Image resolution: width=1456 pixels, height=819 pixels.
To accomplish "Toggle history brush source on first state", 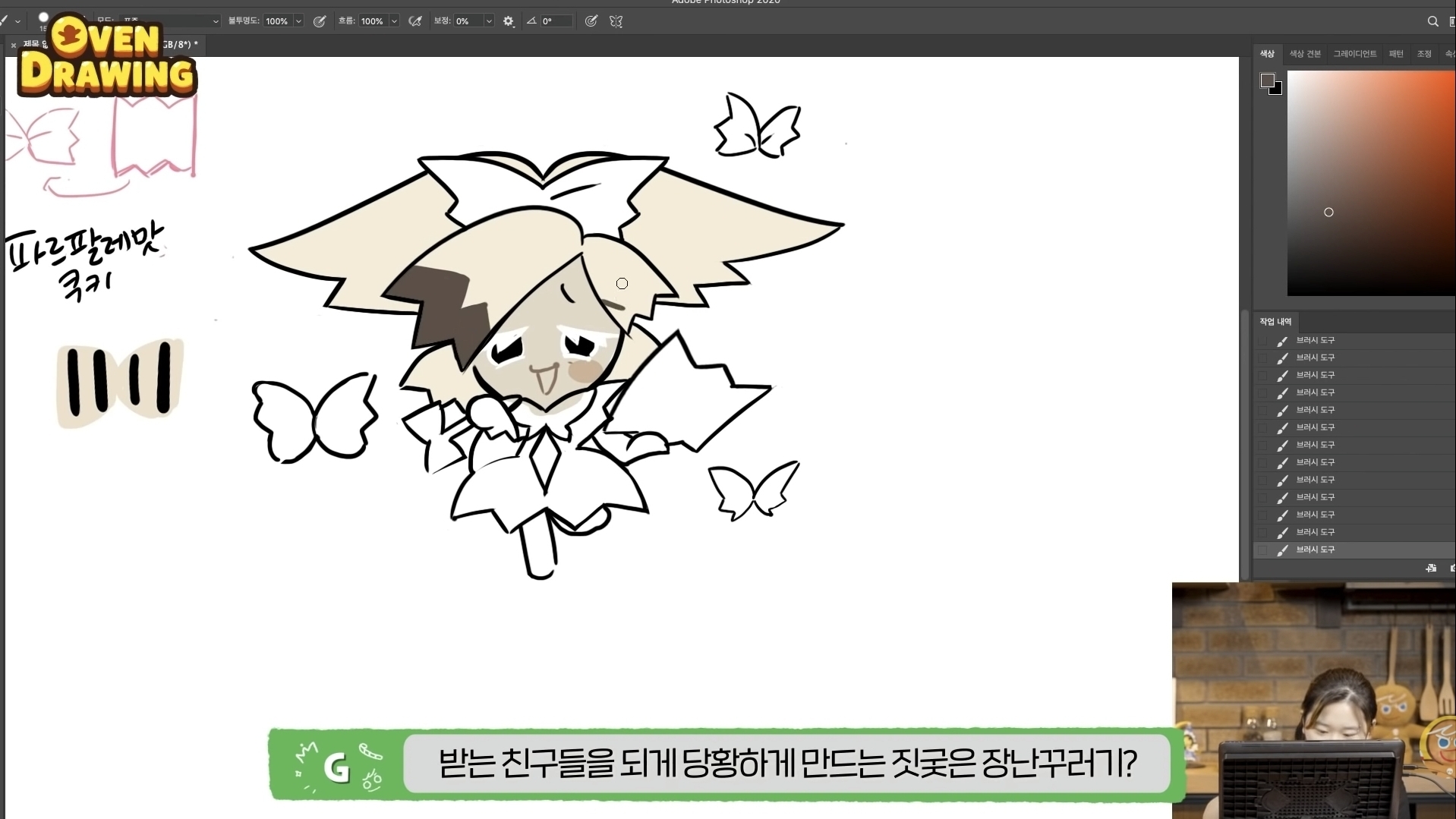I will click(1262, 340).
